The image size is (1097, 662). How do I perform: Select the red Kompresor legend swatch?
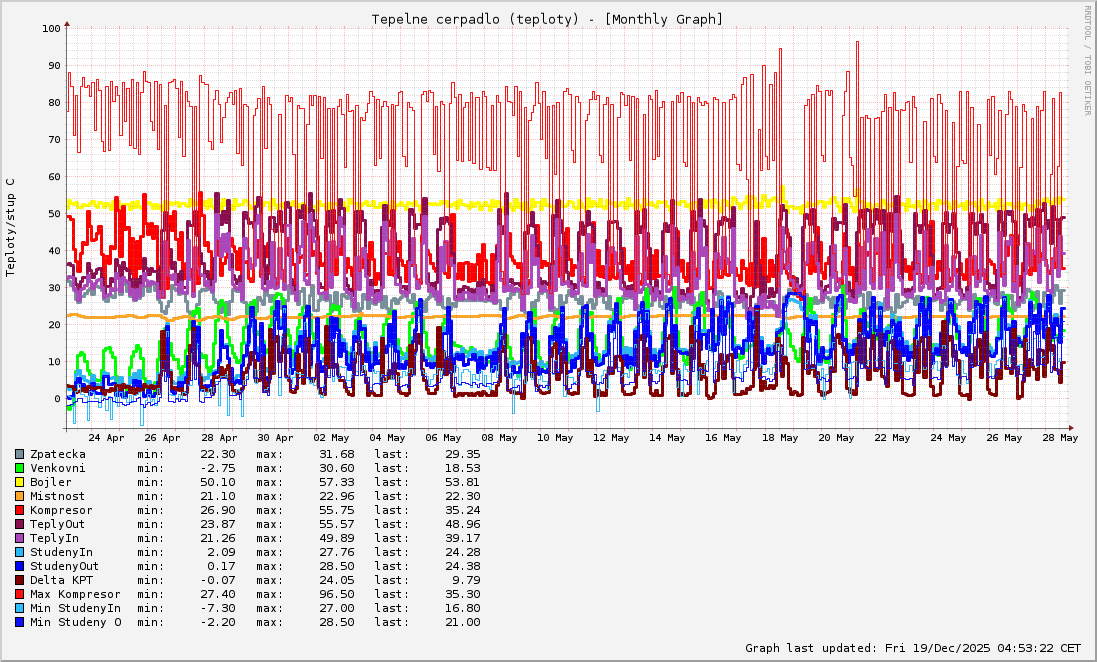pyautogui.click(x=19, y=510)
